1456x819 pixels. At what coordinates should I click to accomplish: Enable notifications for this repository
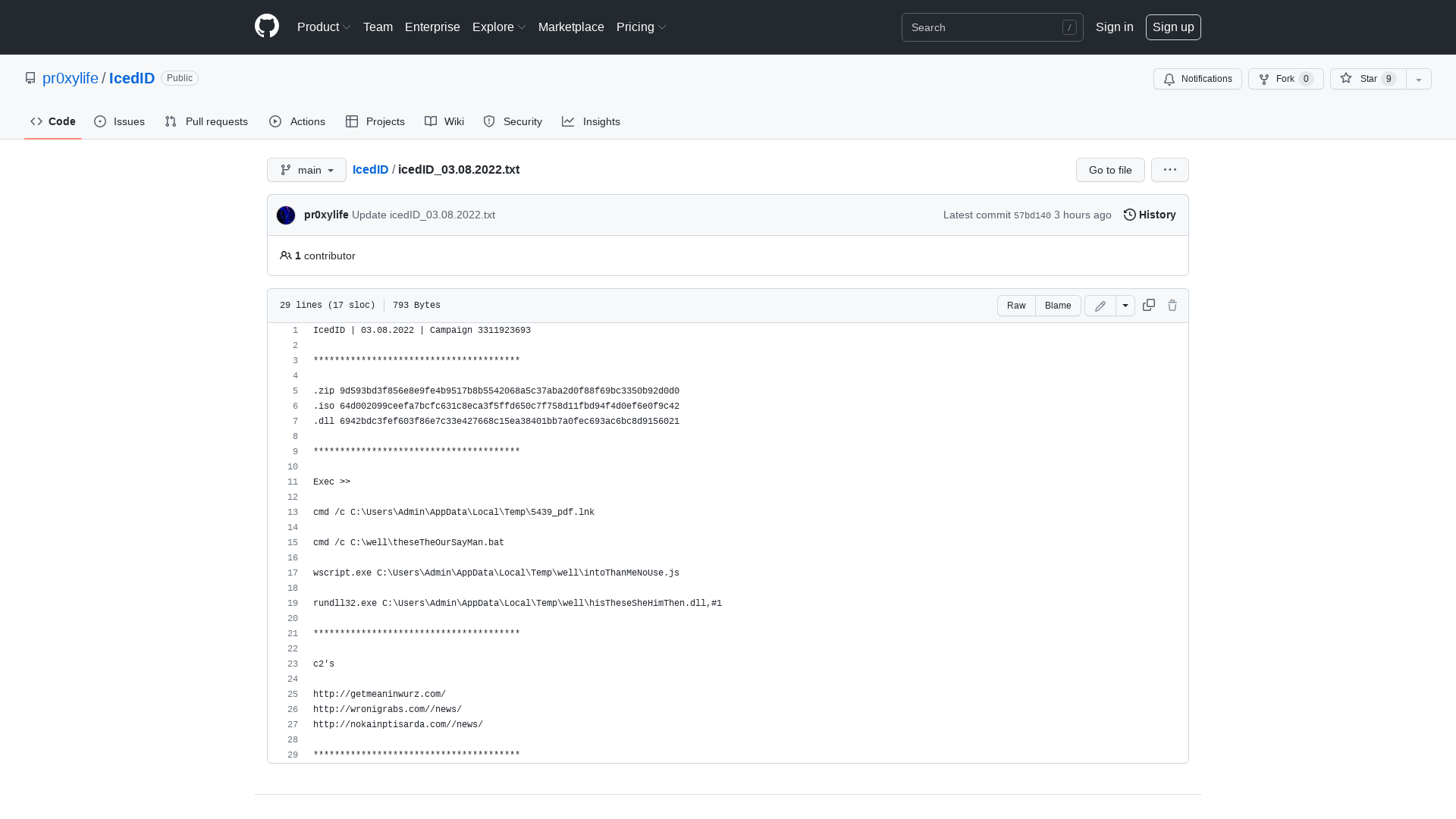(1197, 79)
